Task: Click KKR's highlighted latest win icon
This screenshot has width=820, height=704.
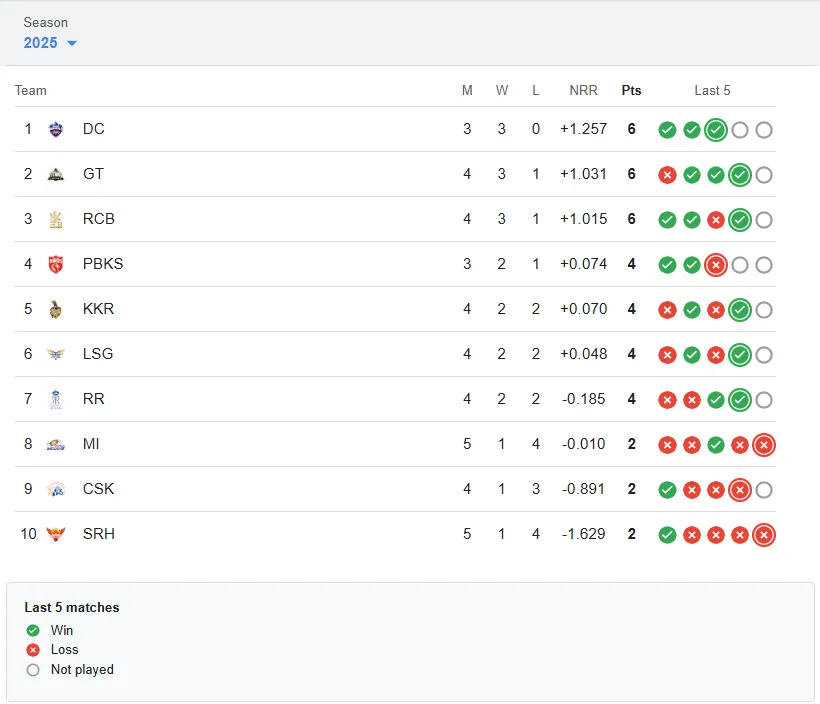Action: point(740,310)
